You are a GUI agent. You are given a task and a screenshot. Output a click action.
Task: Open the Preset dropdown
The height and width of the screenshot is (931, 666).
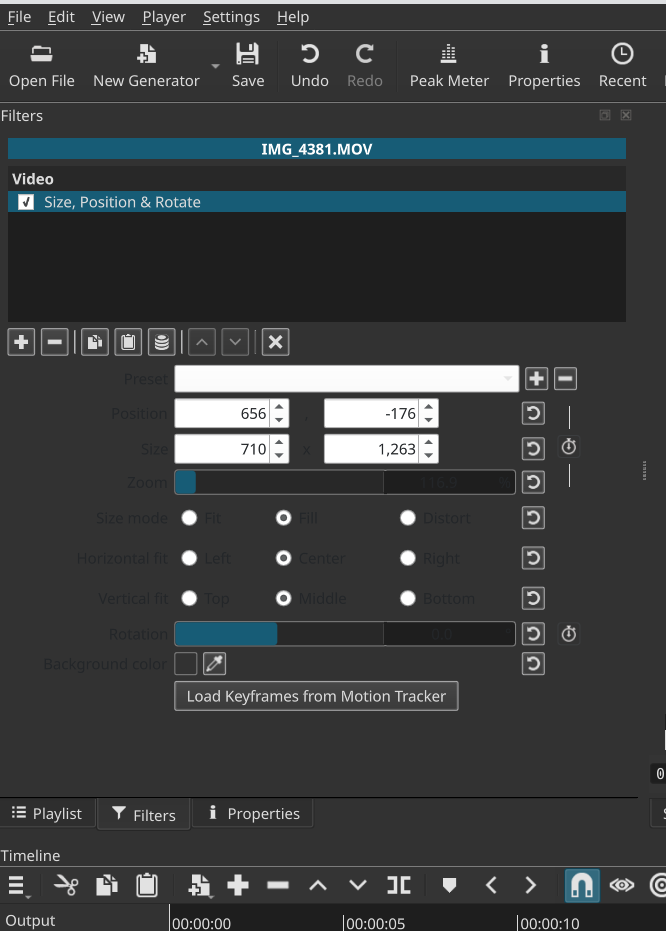tap(346, 379)
